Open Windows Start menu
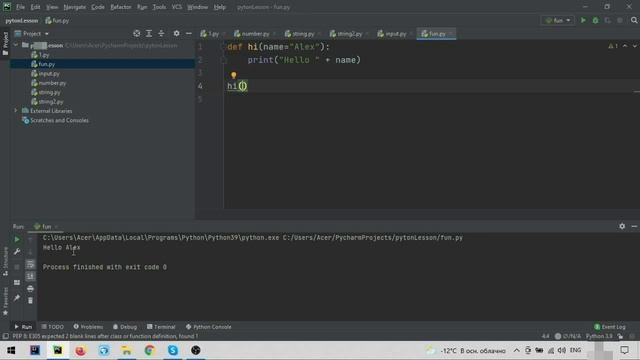 (x=11, y=350)
